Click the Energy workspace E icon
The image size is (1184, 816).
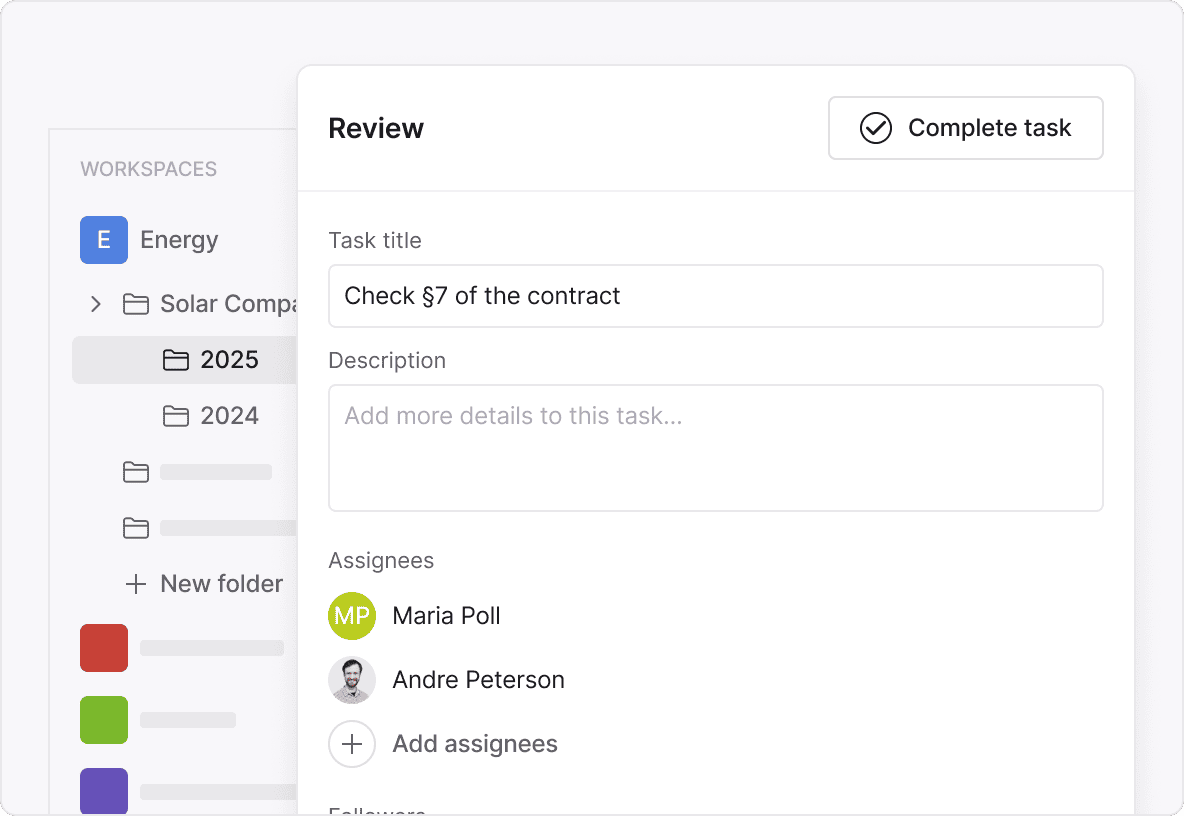click(x=104, y=240)
